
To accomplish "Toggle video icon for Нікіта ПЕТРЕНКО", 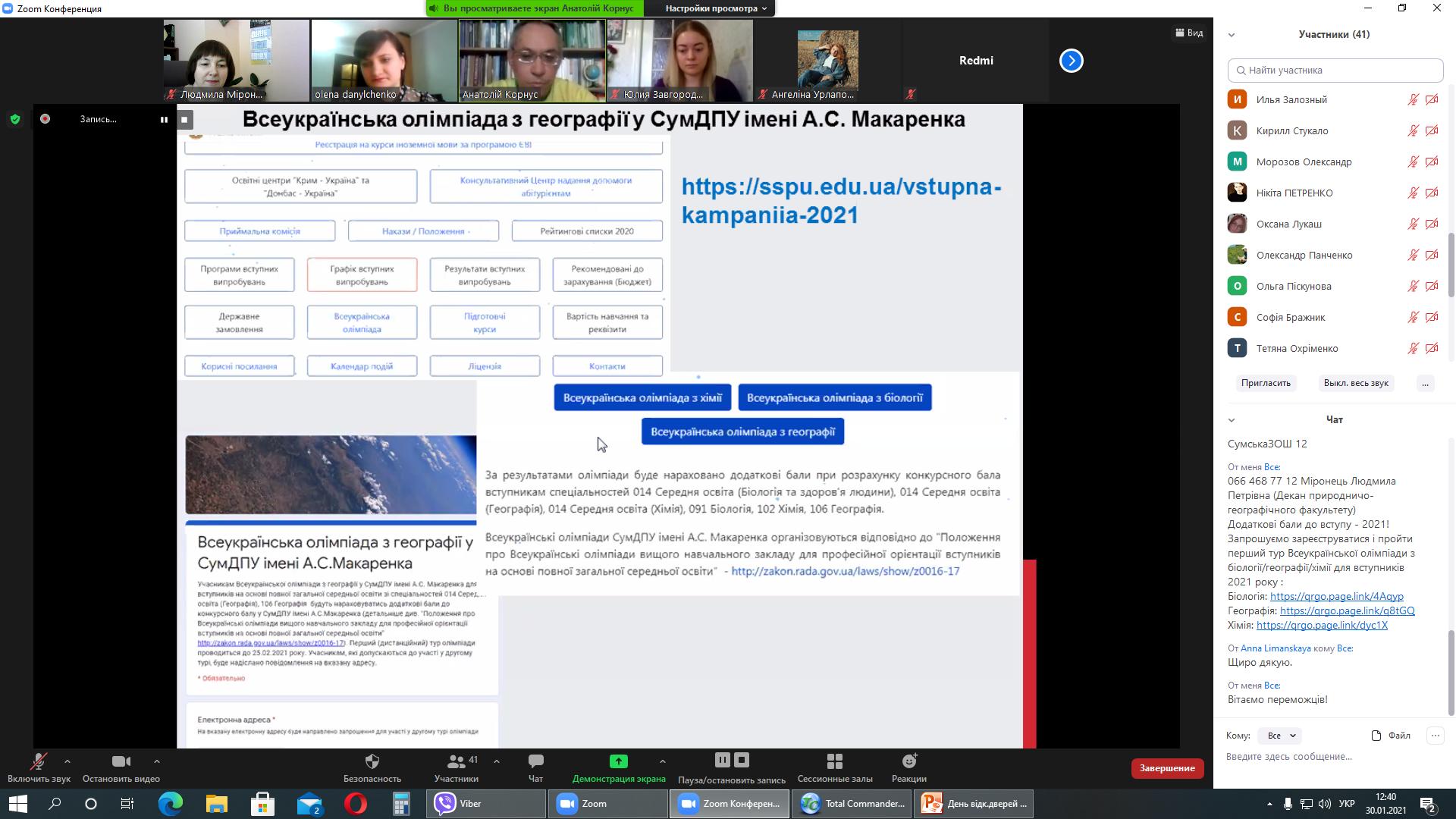I will point(1432,193).
